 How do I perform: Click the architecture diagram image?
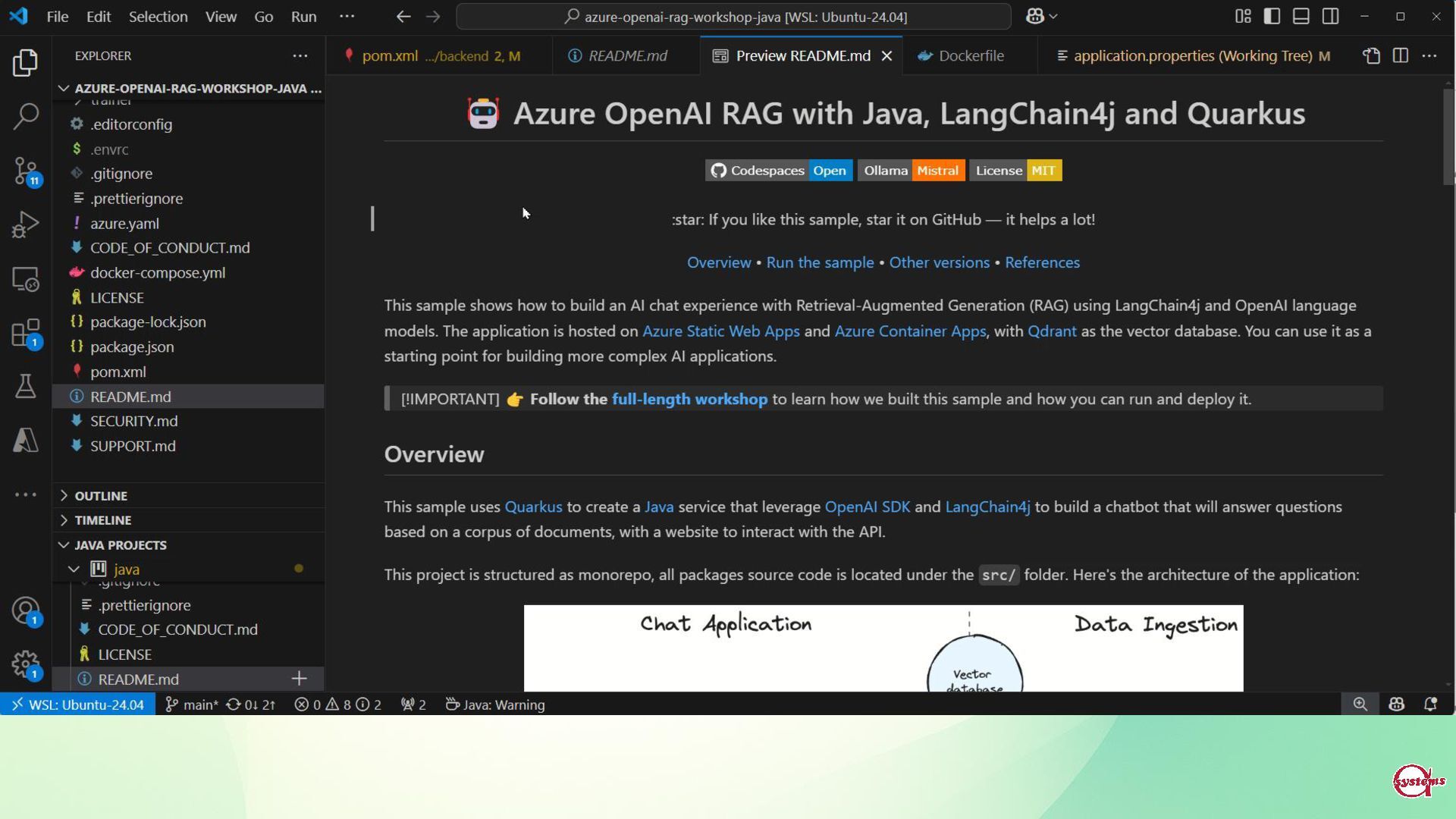(883, 648)
